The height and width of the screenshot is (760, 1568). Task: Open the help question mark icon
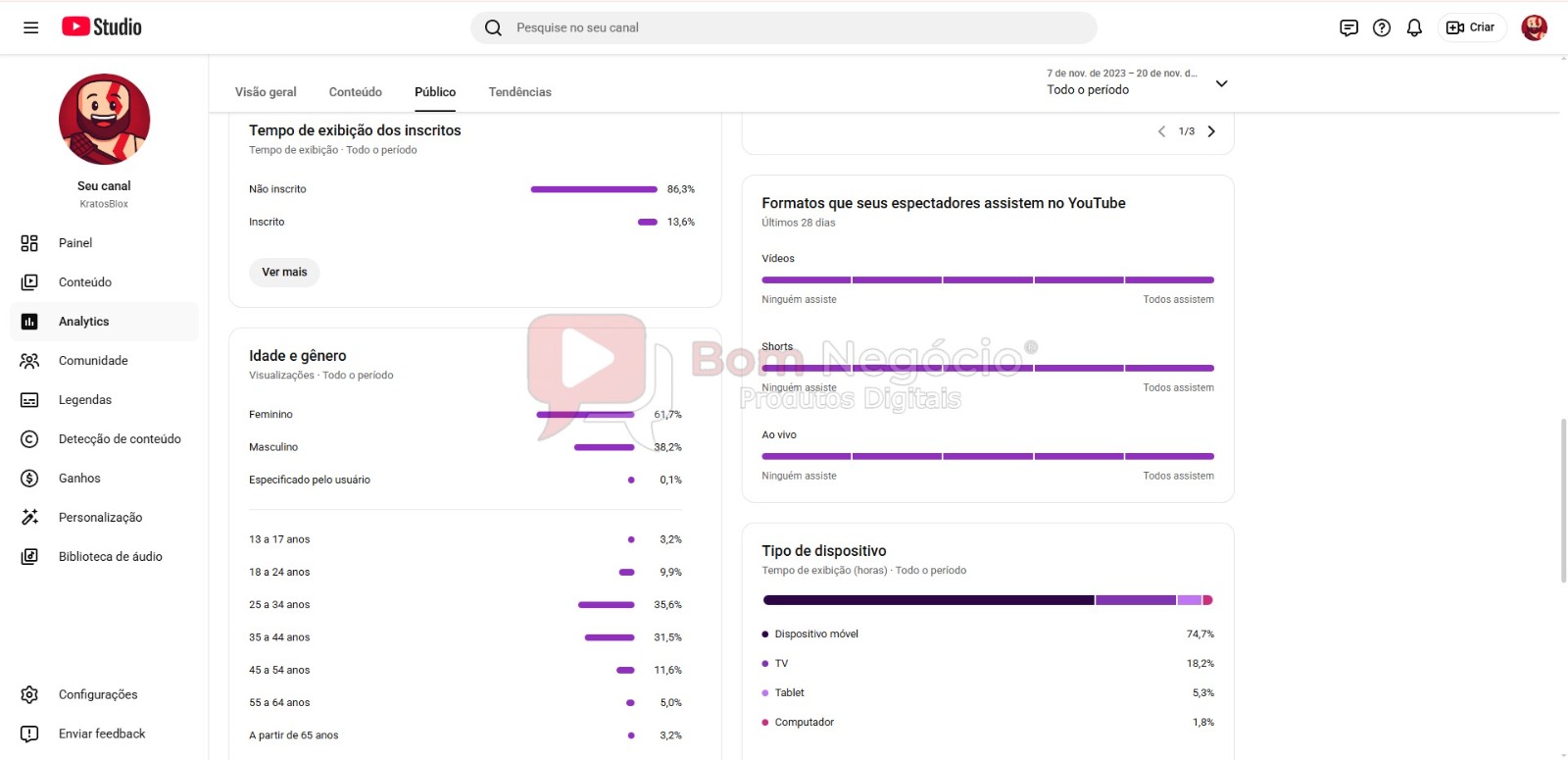(x=1382, y=27)
